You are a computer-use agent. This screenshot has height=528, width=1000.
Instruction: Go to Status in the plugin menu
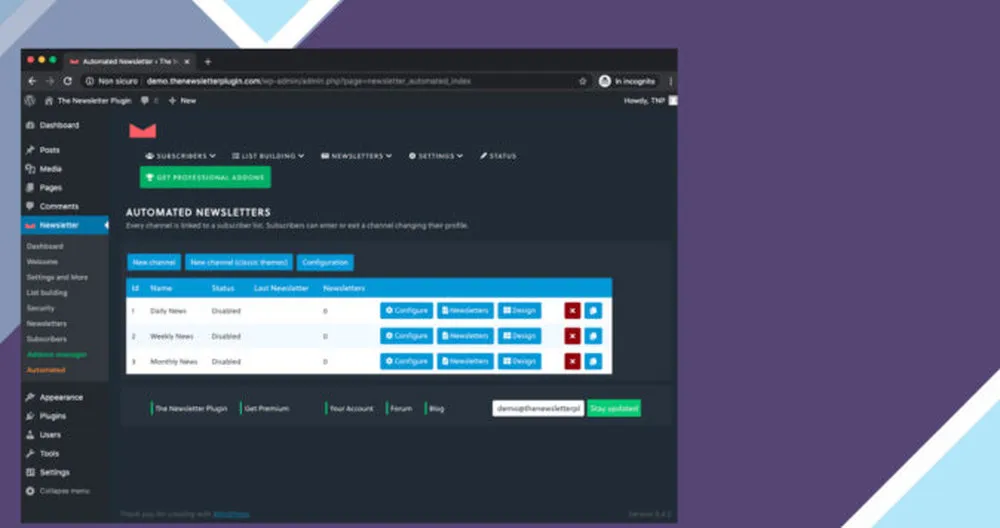pyautogui.click(x=498, y=156)
